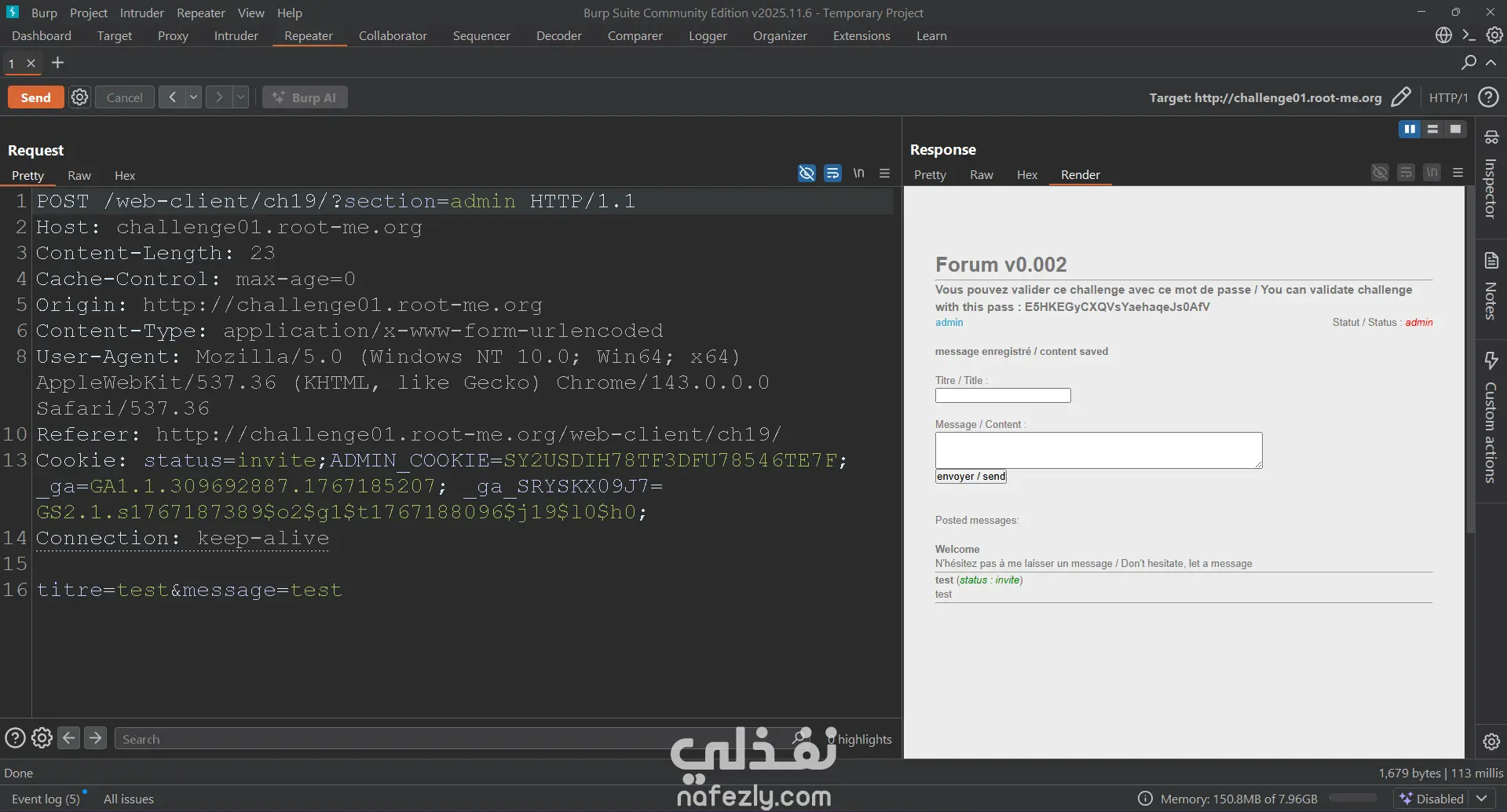Screen dimensions: 1507x812
Task: Toggle response show newline characters
Action: pyautogui.click(x=1432, y=172)
